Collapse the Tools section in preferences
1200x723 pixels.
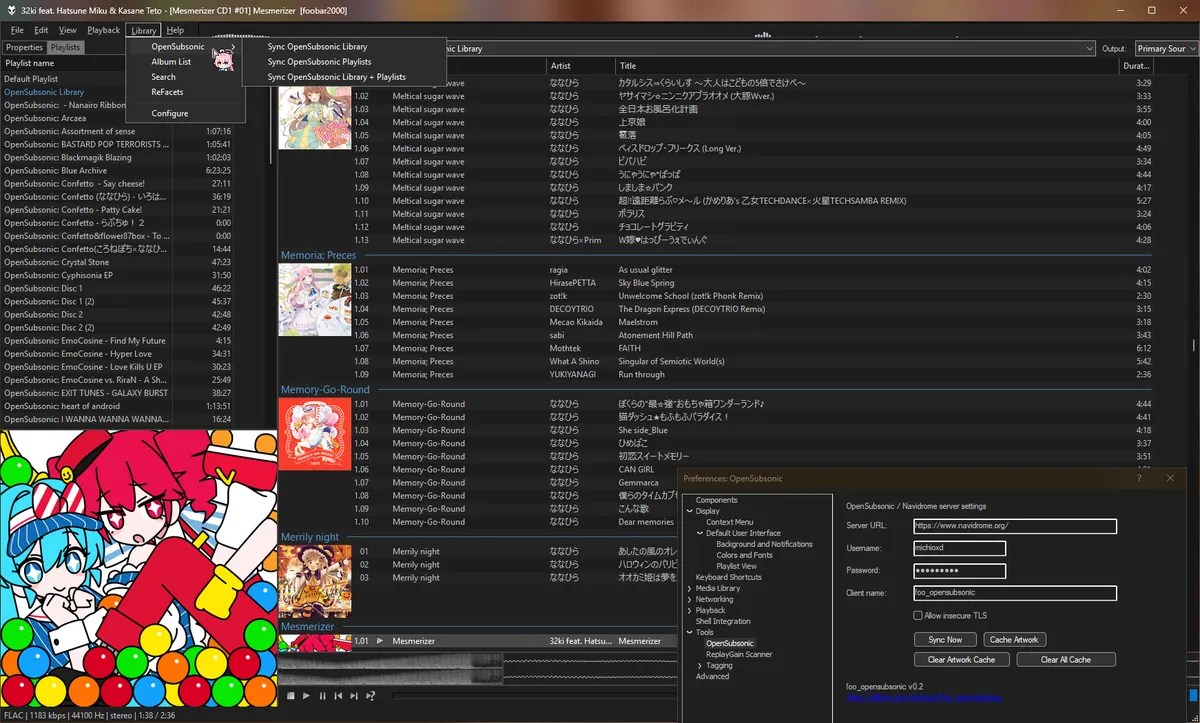688,632
